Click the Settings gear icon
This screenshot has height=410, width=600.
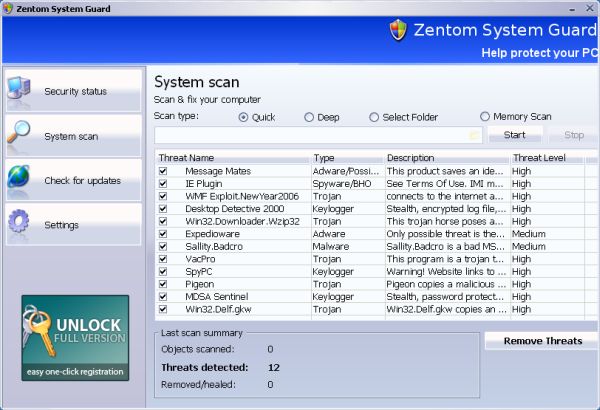(20, 224)
